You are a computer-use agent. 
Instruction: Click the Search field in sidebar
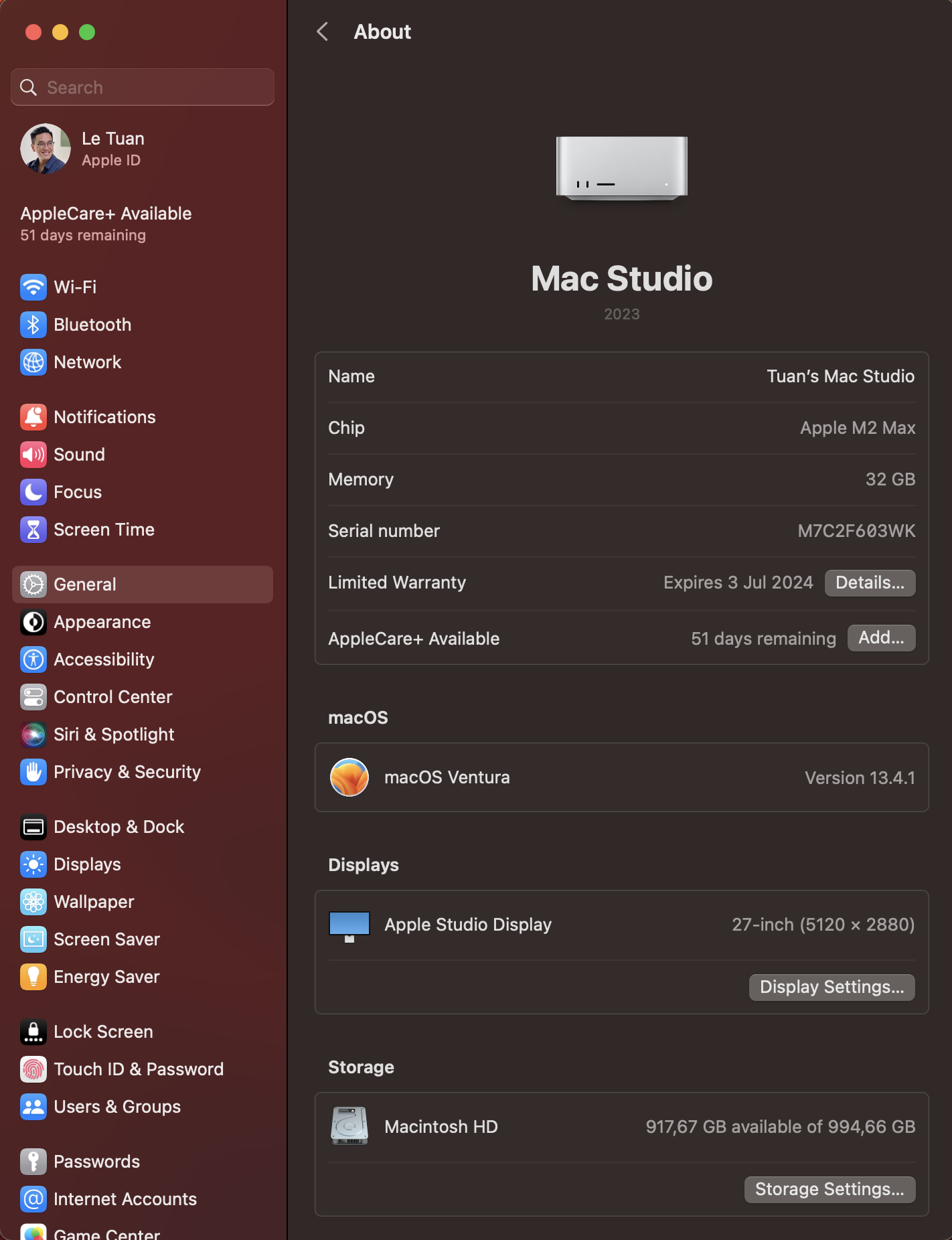coord(143,87)
